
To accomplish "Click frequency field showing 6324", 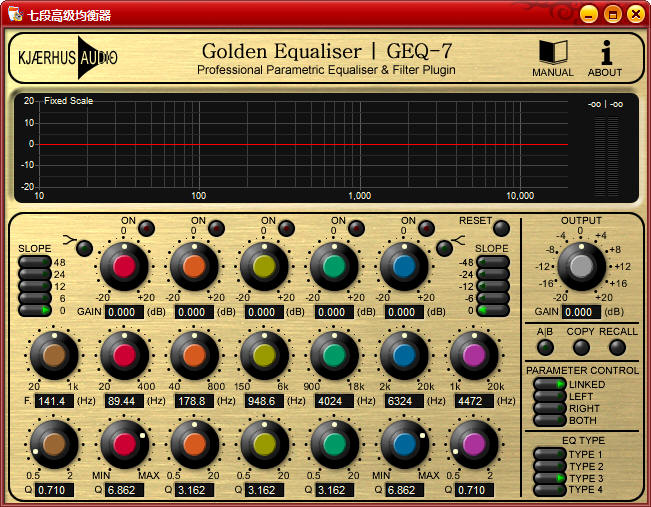I will 404,401.
